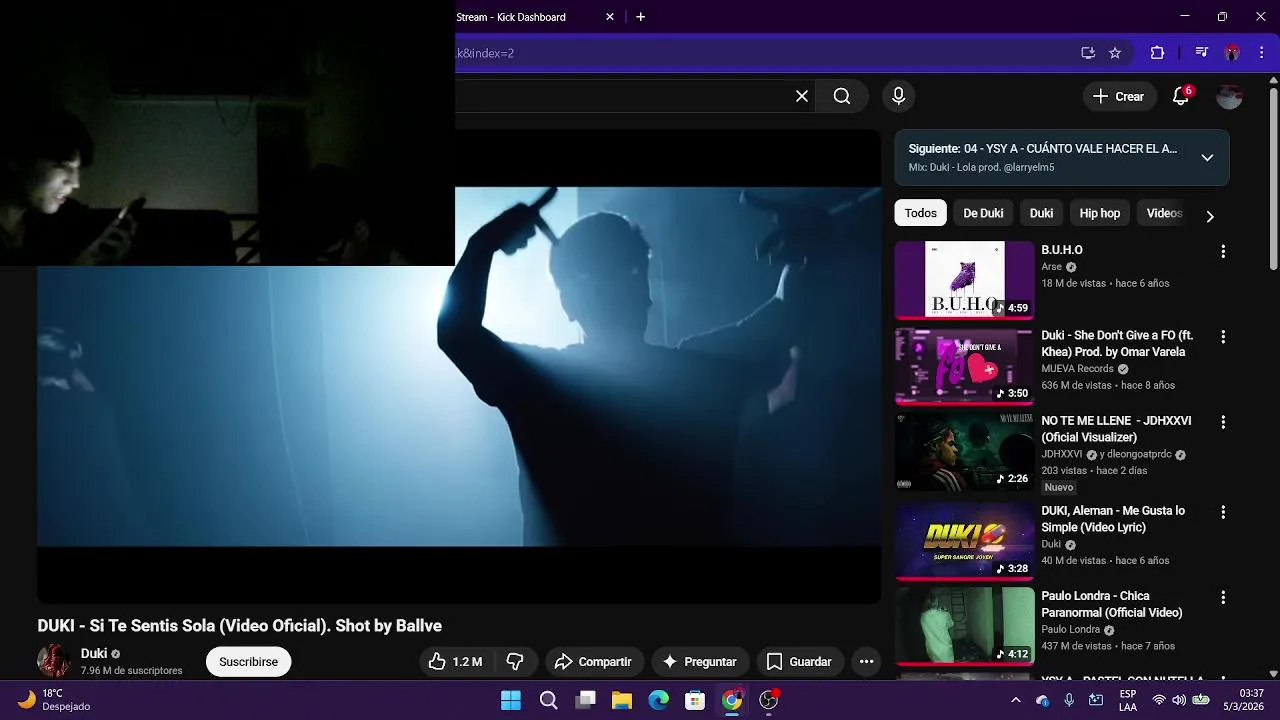Viewport: 1280px width, 720px height.
Task: Select the Todos filter chip
Action: pos(921,213)
